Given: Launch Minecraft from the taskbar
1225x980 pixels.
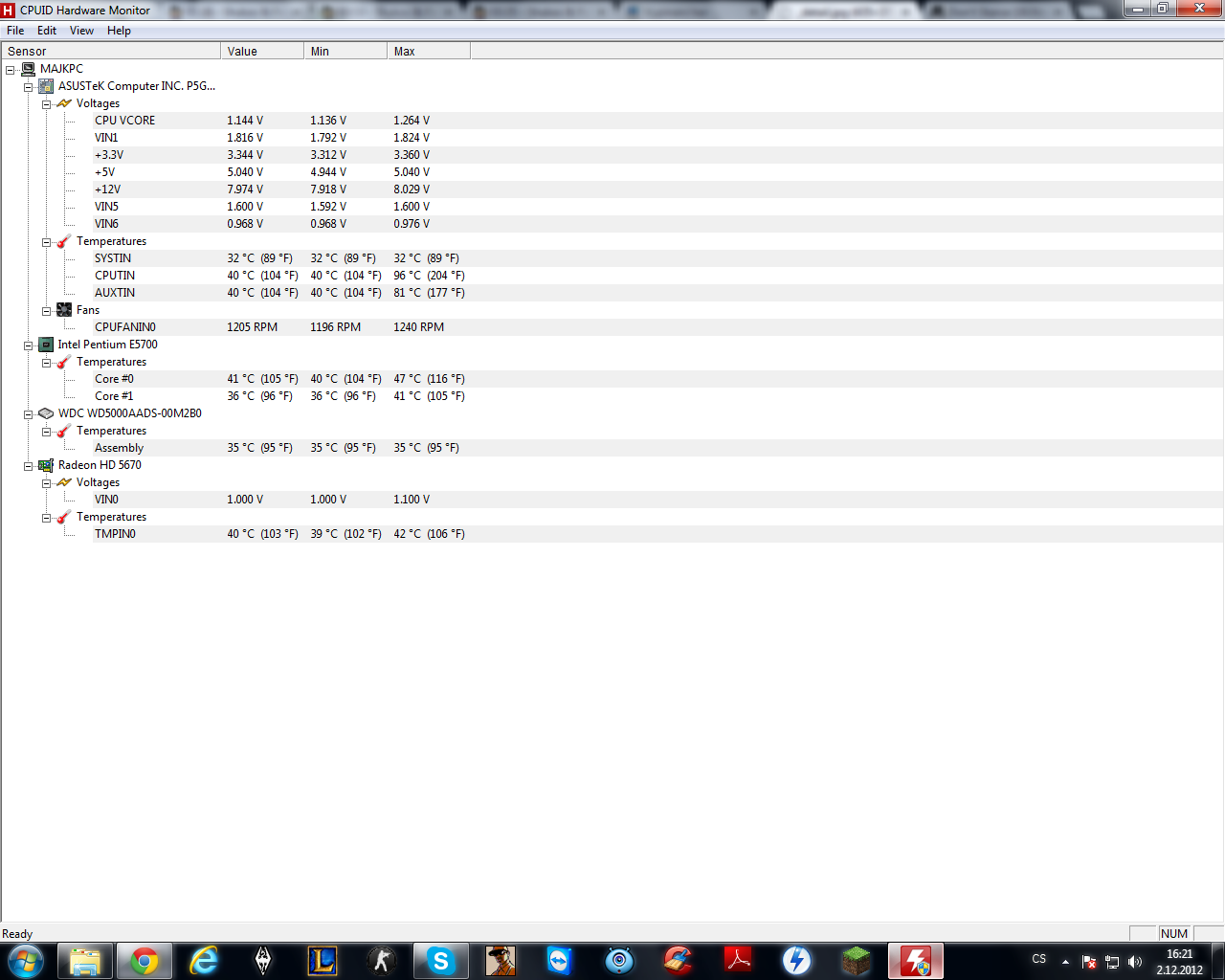Looking at the screenshot, I should pyautogui.click(x=856, y=961).
